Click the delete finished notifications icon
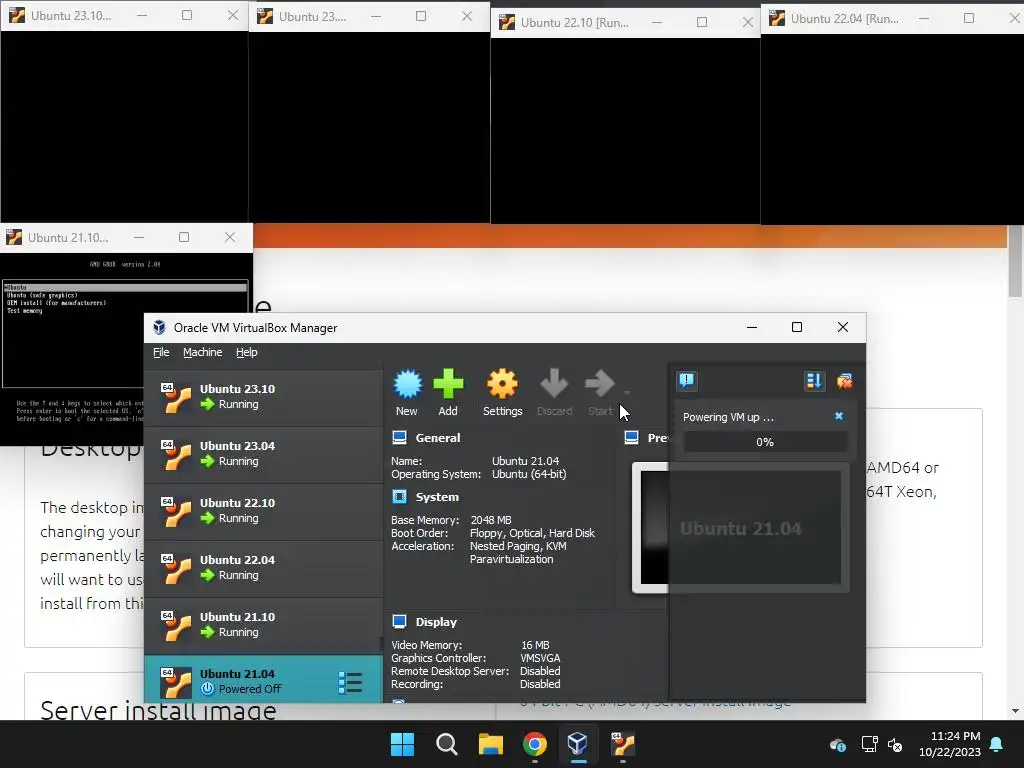The height and width of the screenshot is (768, 1024). tap(844, 381)
